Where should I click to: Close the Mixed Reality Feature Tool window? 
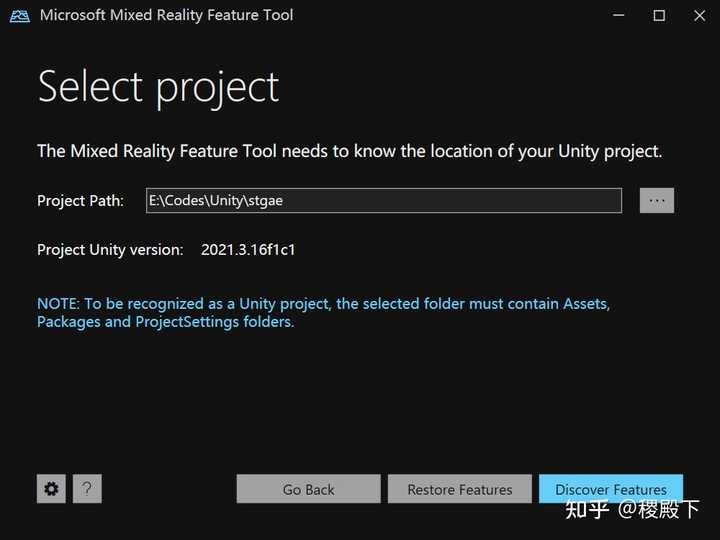[x=699, y=16]
